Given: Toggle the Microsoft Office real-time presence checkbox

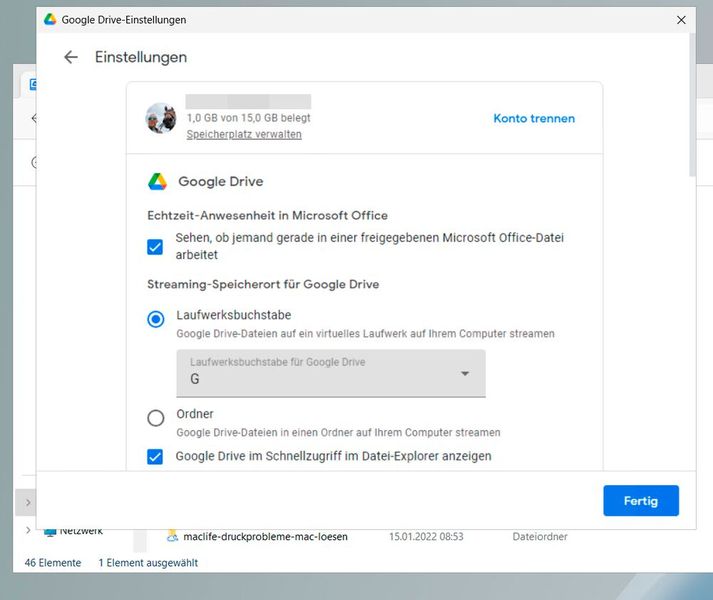Looking at the screenshot, I should click(x=155, y=247).
